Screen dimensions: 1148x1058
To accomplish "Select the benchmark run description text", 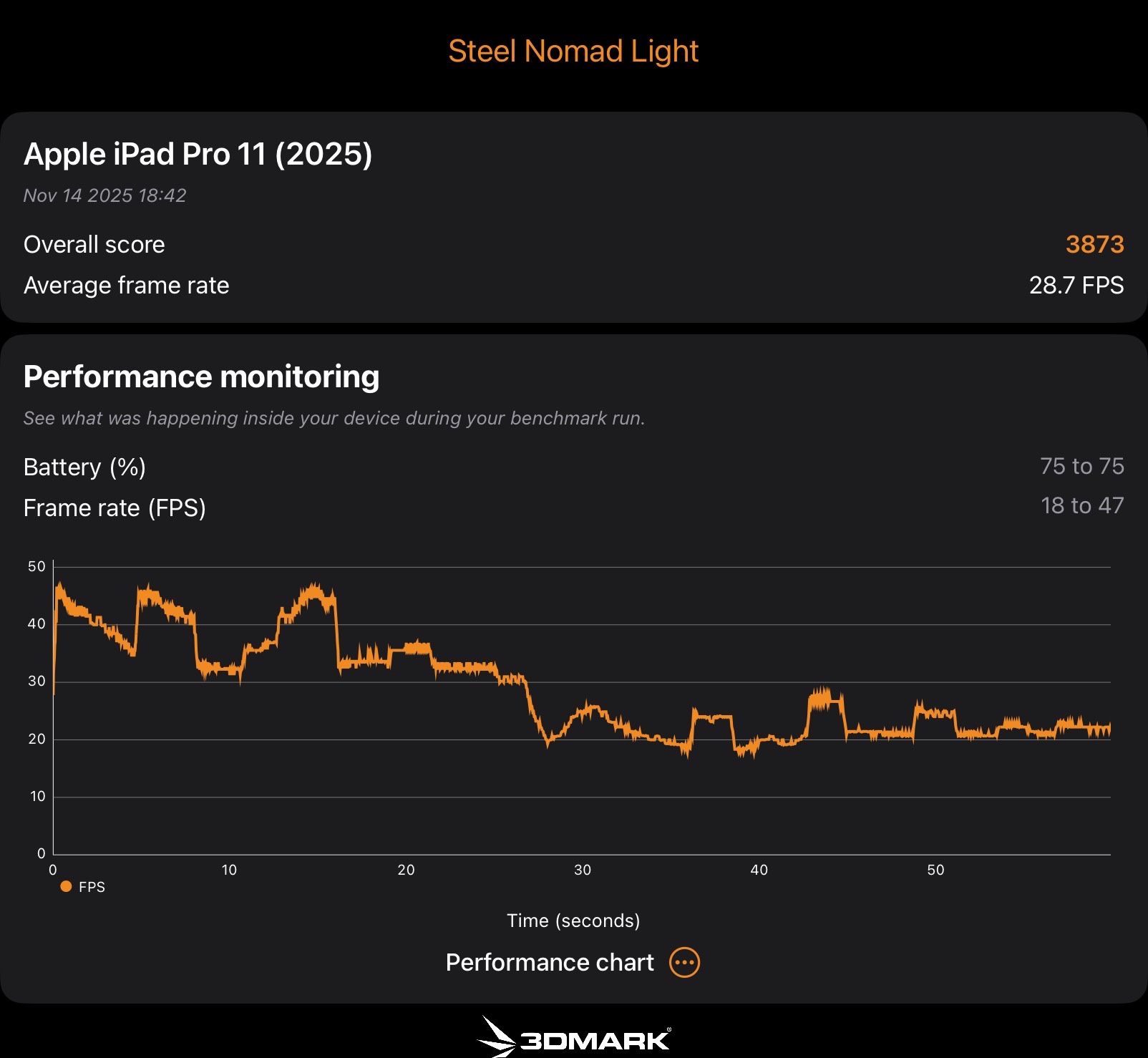I will click(334, 418).
